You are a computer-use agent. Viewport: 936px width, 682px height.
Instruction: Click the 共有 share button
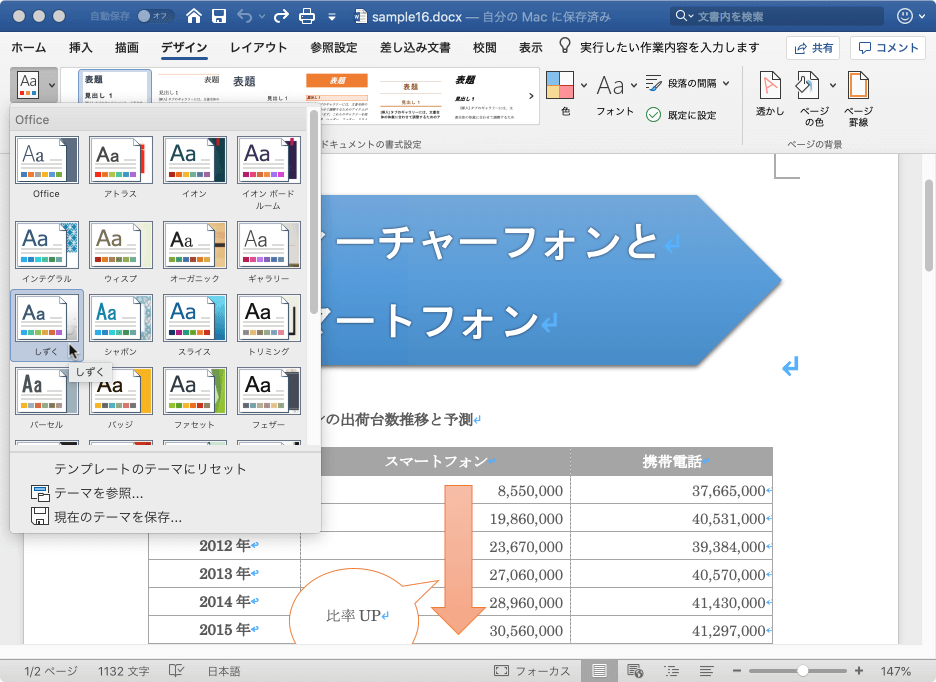pos(813,48)
